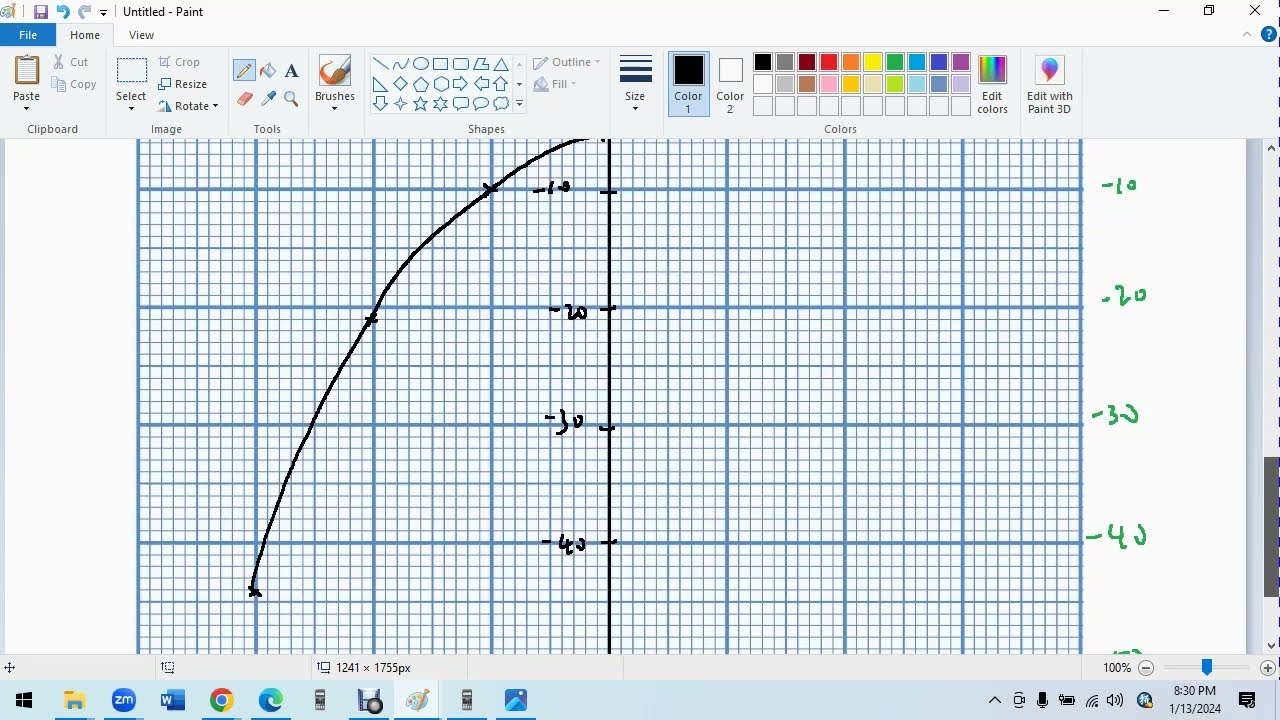1280x720 pixels.
Task: Activate the Magnifier tool
Action: [291, 99]
